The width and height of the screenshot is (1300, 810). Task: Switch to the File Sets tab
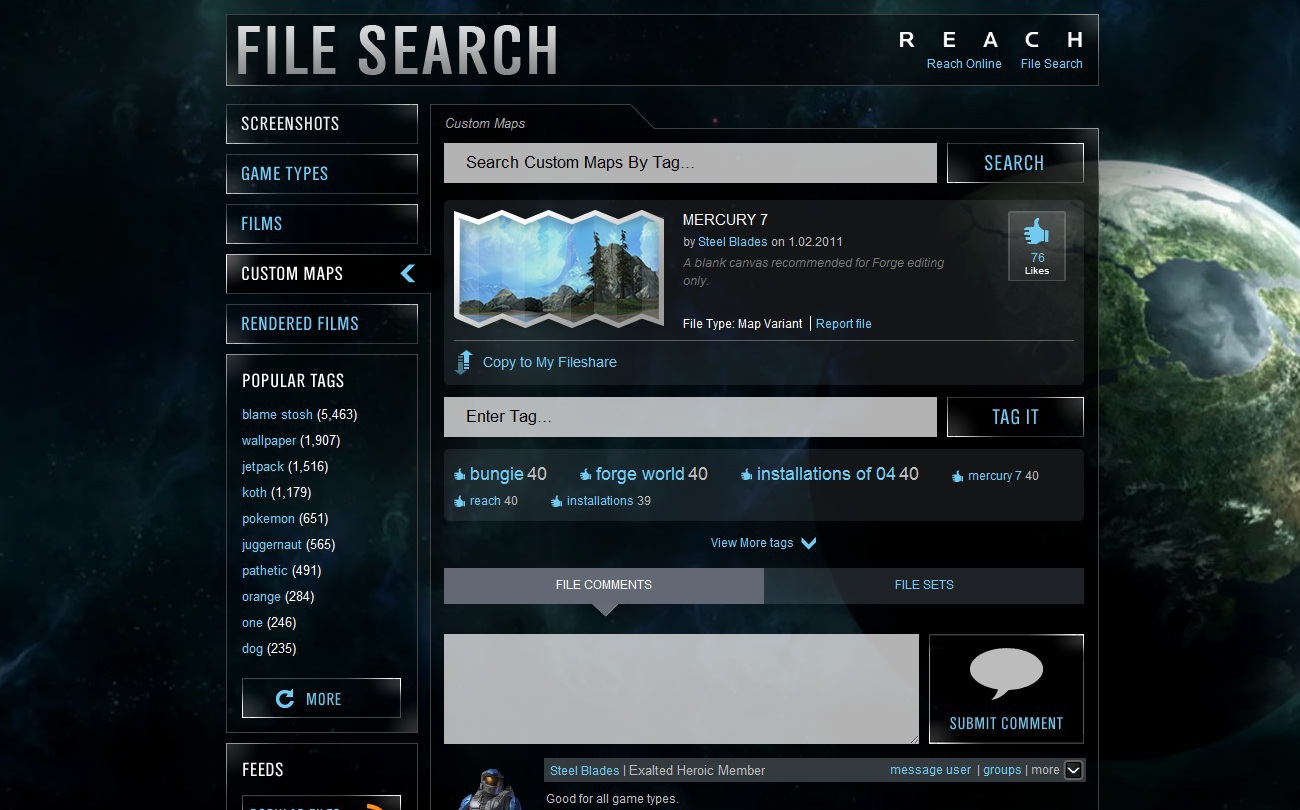[924, 585]
